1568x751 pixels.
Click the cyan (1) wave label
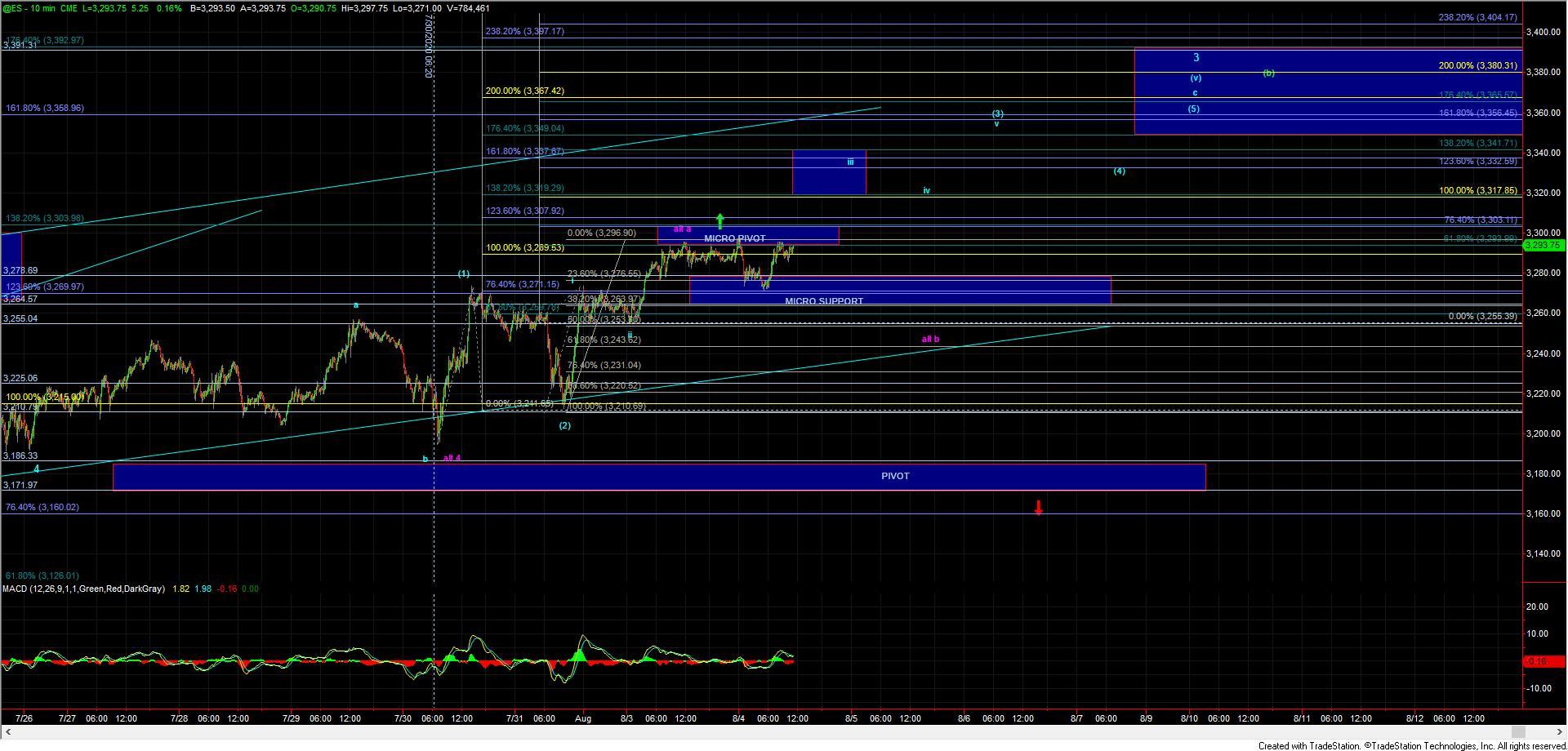463,273
